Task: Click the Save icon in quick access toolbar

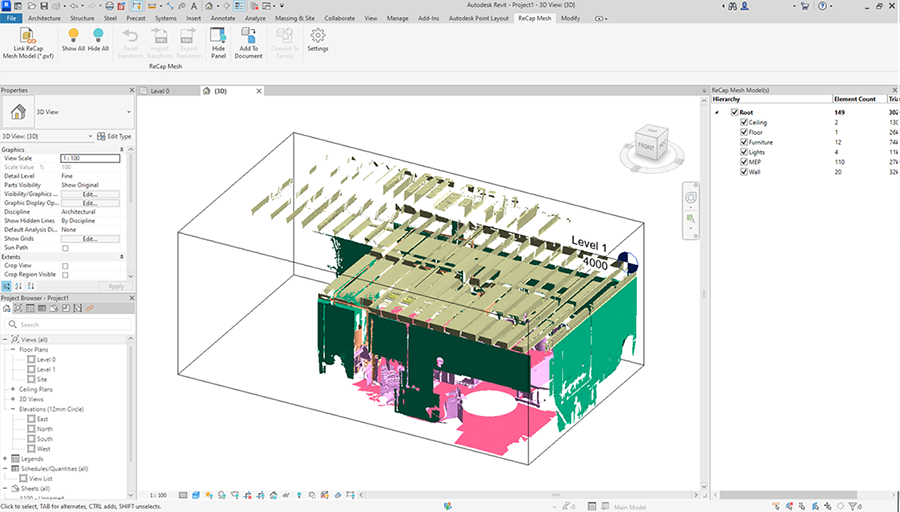Action: (44, 6)
